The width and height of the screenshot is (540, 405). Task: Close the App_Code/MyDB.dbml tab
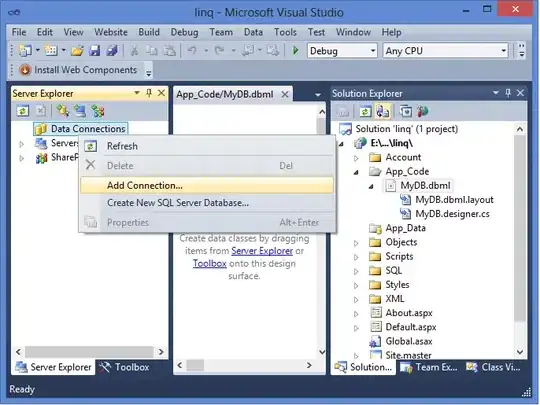tap(285, 94)
